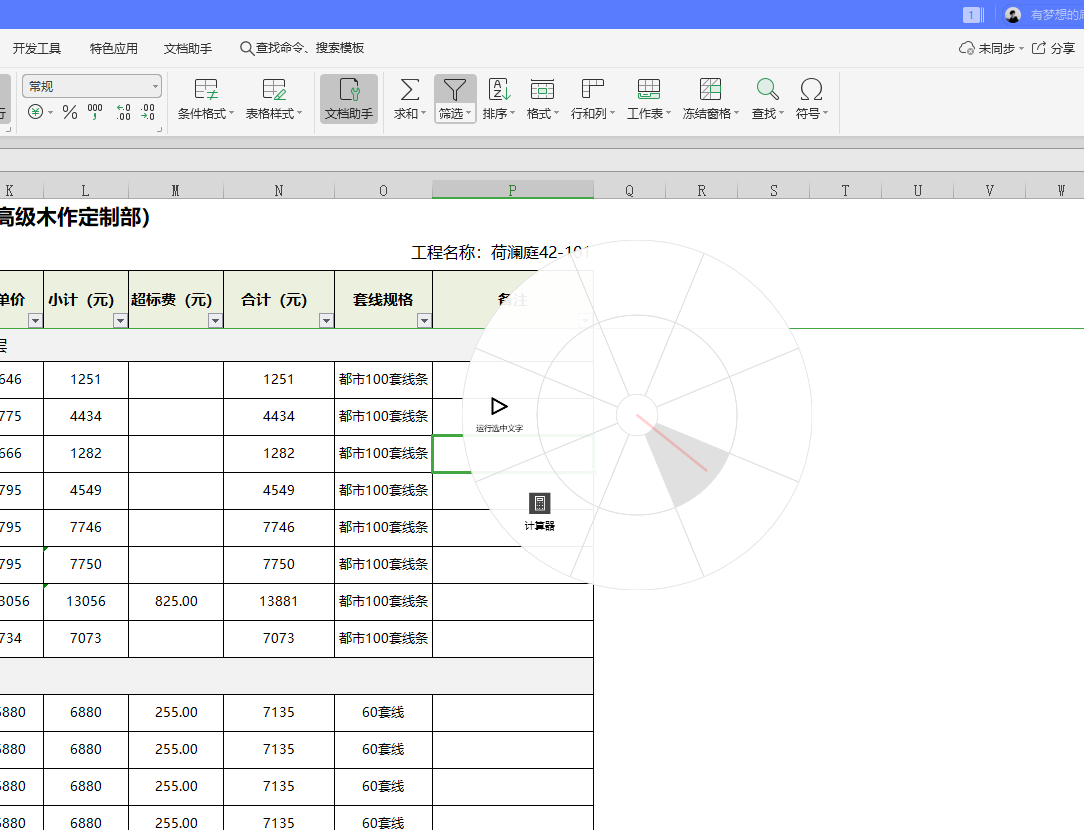Click the 小计 cell showing 4434
This screenshot has height=830, width=1084.
pos(85,416)
